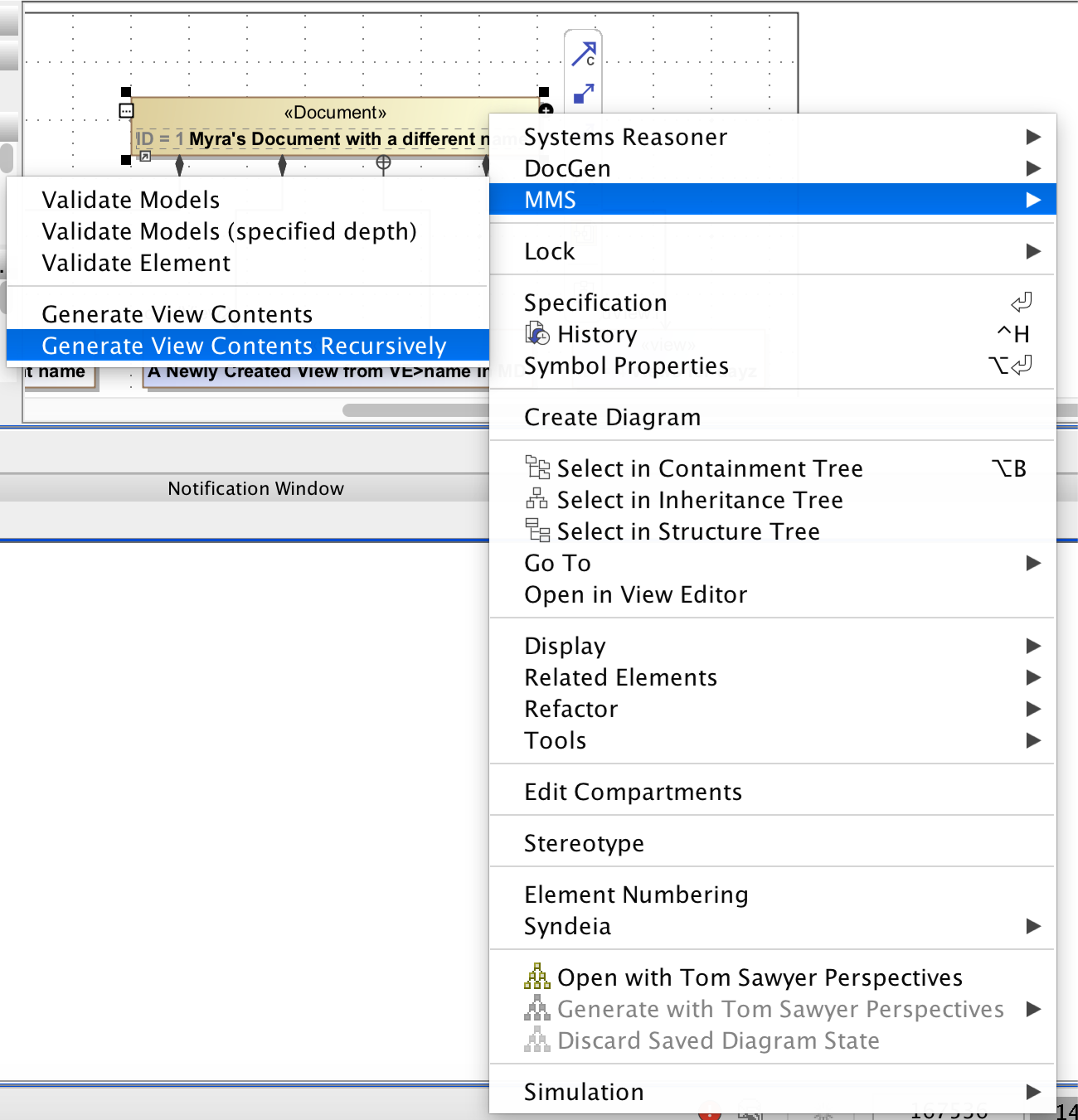Open the Display submenu

tap(772, 646)
